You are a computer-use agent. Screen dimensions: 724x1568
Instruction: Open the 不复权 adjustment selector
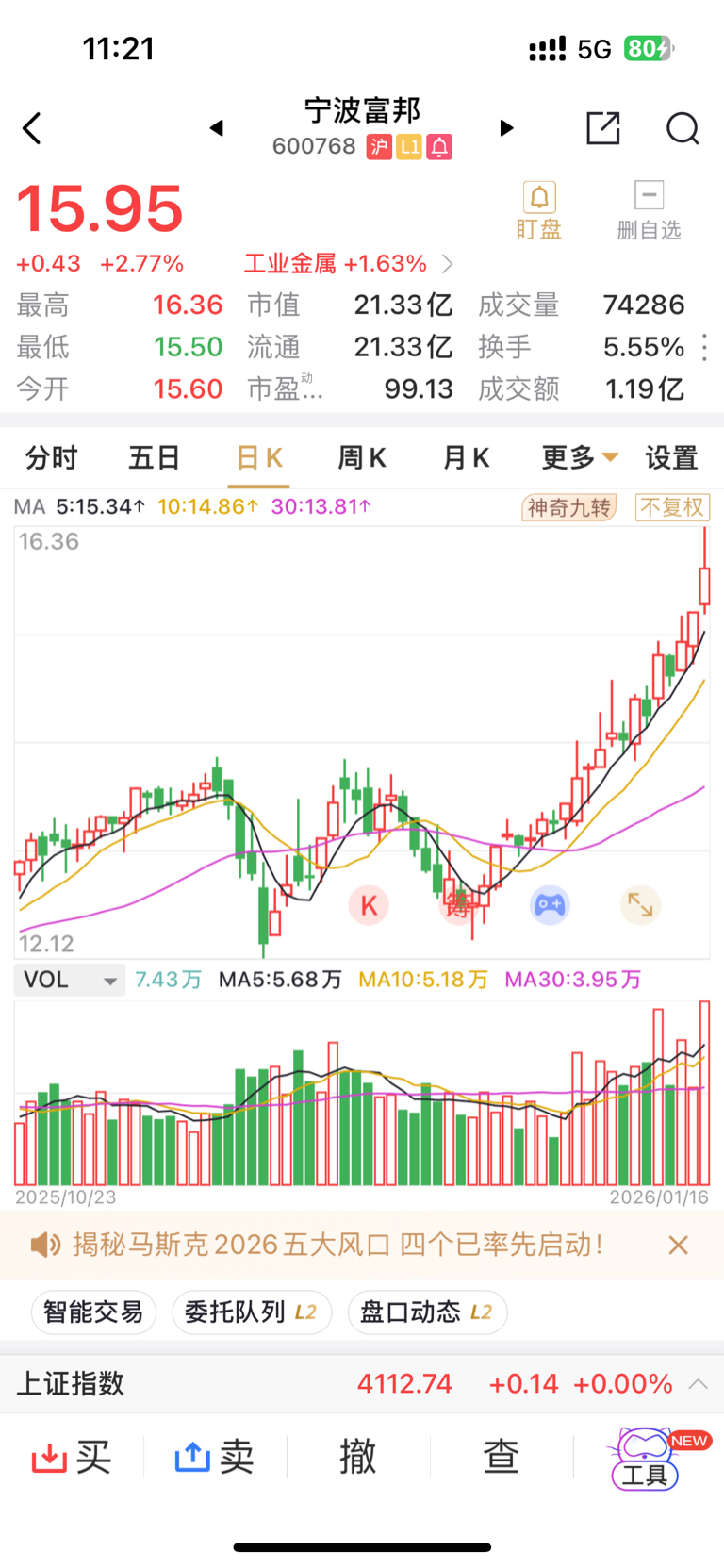click(x=672, y=508)
